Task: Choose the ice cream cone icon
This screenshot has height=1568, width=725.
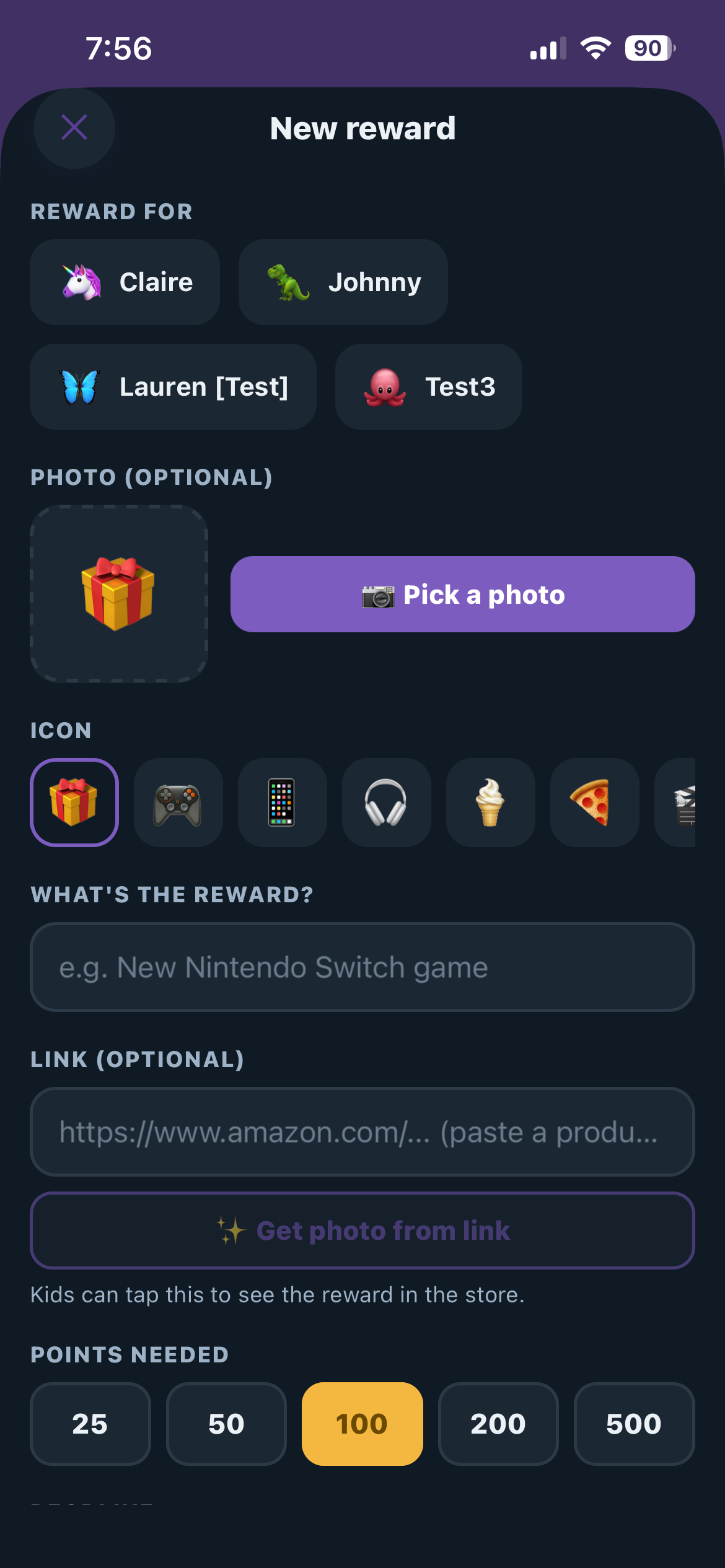Action: point(491,802)
